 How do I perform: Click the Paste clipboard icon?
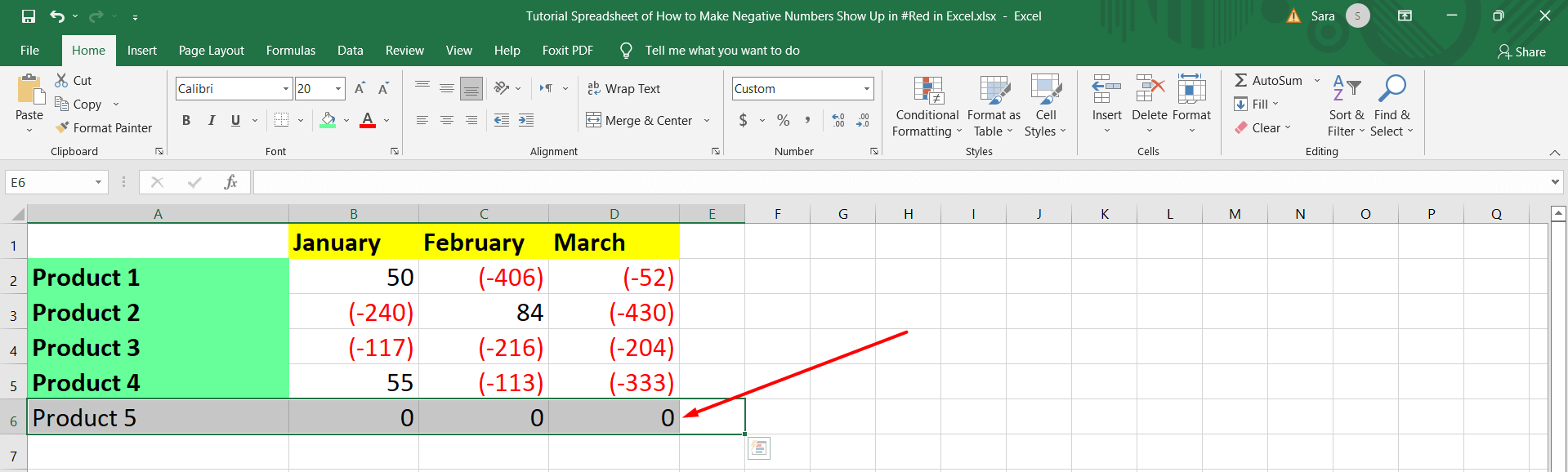30,90
